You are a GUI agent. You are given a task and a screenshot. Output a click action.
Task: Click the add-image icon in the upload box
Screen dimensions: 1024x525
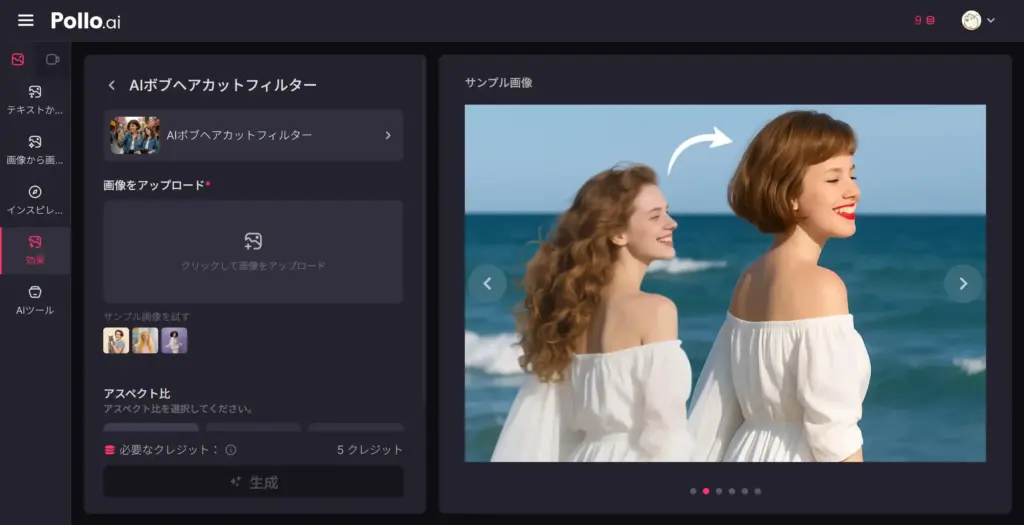(x=253, y=241)
